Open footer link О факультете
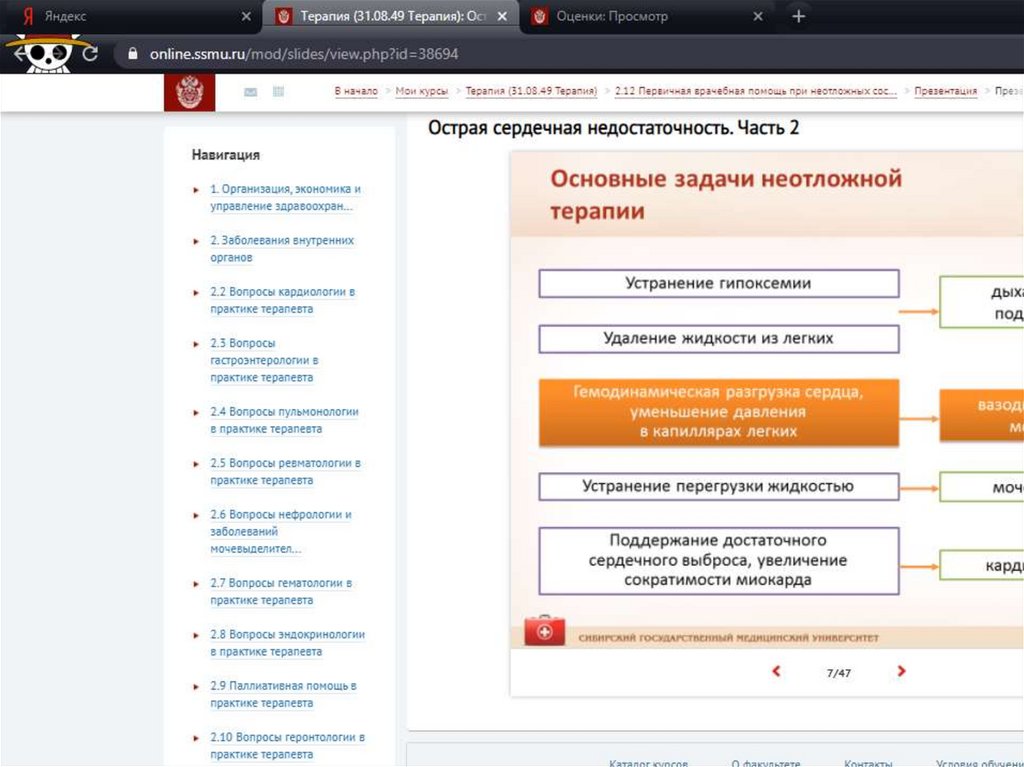The width and height of the screenshot is (1024, 767). (765, 762)
